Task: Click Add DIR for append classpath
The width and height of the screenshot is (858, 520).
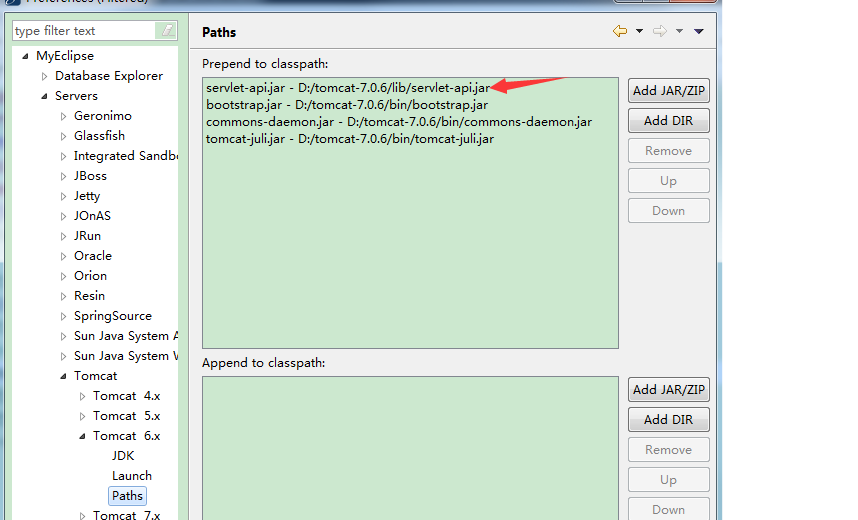Action: (x=669, y=419)
